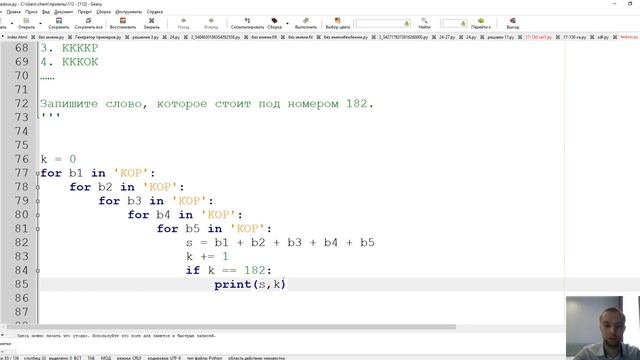The height and width of the screenshot is (360, 640).
Task: Switch to Генератор примеров.py tab
Action: [98, 37]
